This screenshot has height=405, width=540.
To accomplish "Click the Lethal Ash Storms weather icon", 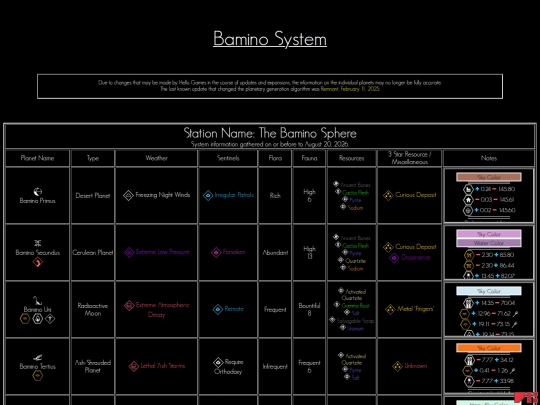I will (x=134, y=366).
